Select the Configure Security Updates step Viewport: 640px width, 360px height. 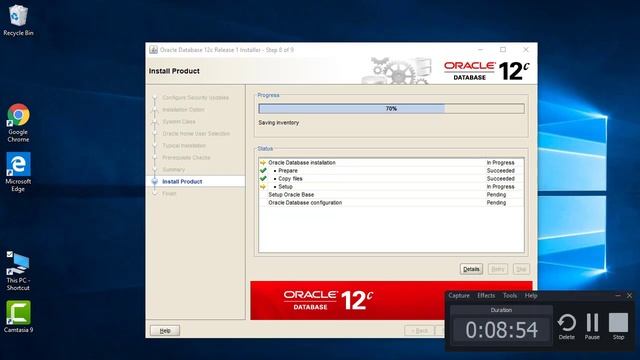point(196,98)
